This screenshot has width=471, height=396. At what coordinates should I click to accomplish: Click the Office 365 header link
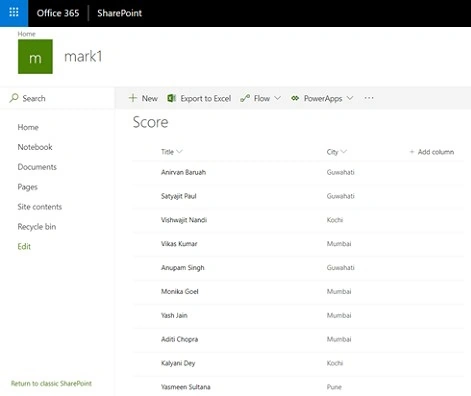(x=58, y=13)
